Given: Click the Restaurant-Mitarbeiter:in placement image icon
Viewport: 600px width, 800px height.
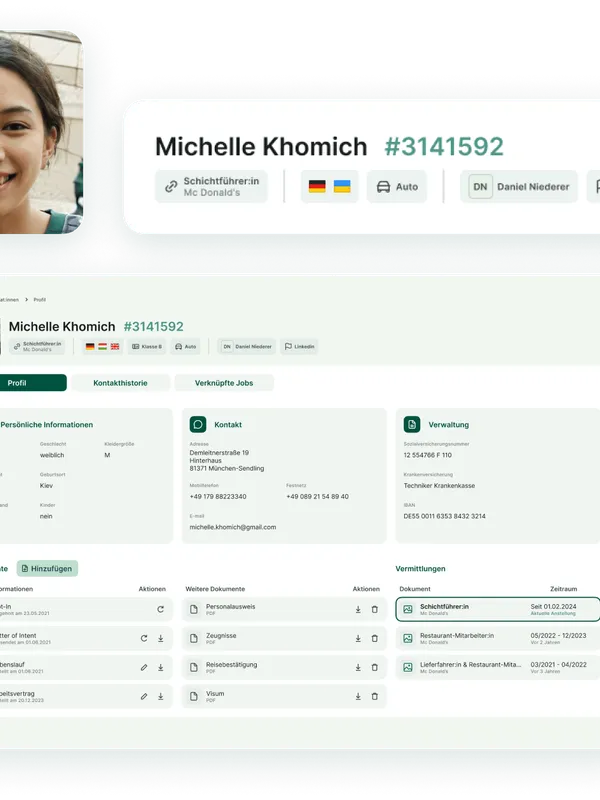Looking at the screenshot, I should [408, 638].
